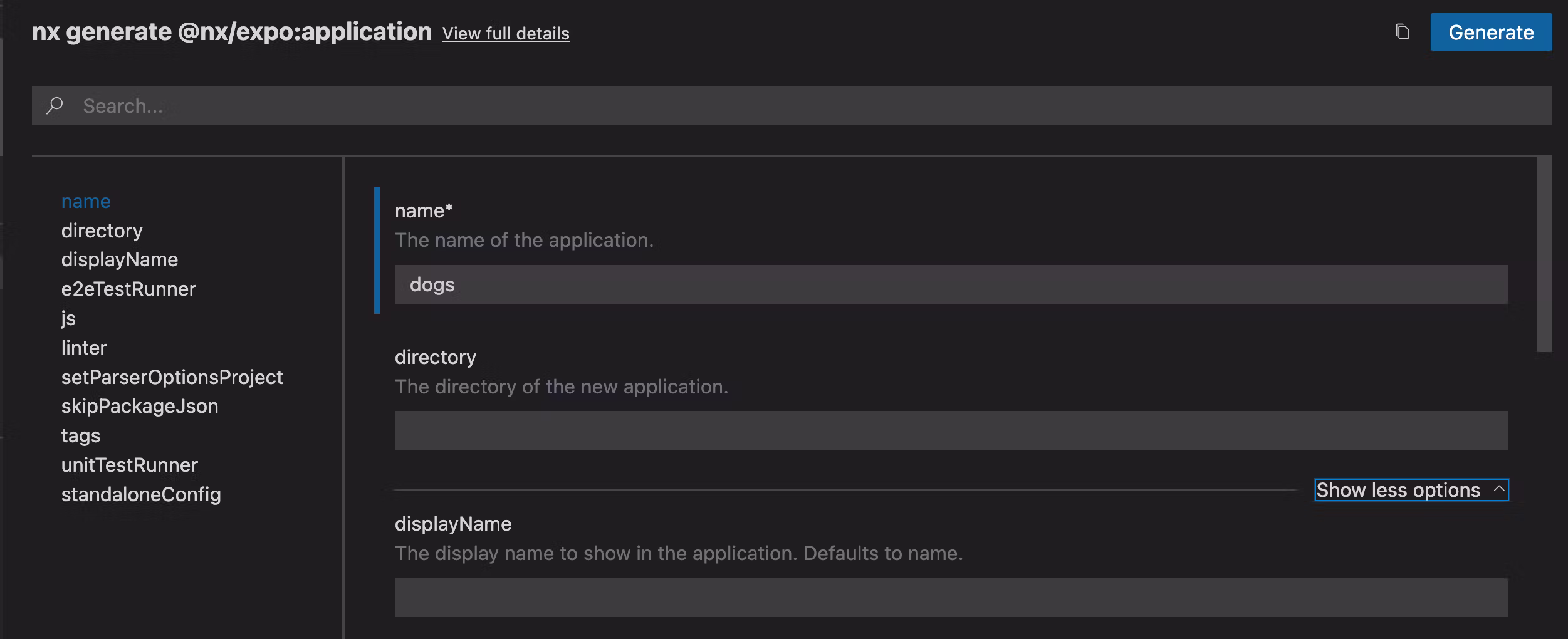The width and height of the screenshot is (1568, 639).
Task: Collapse options with Show less options
Action: click(x=1411, y=490)
